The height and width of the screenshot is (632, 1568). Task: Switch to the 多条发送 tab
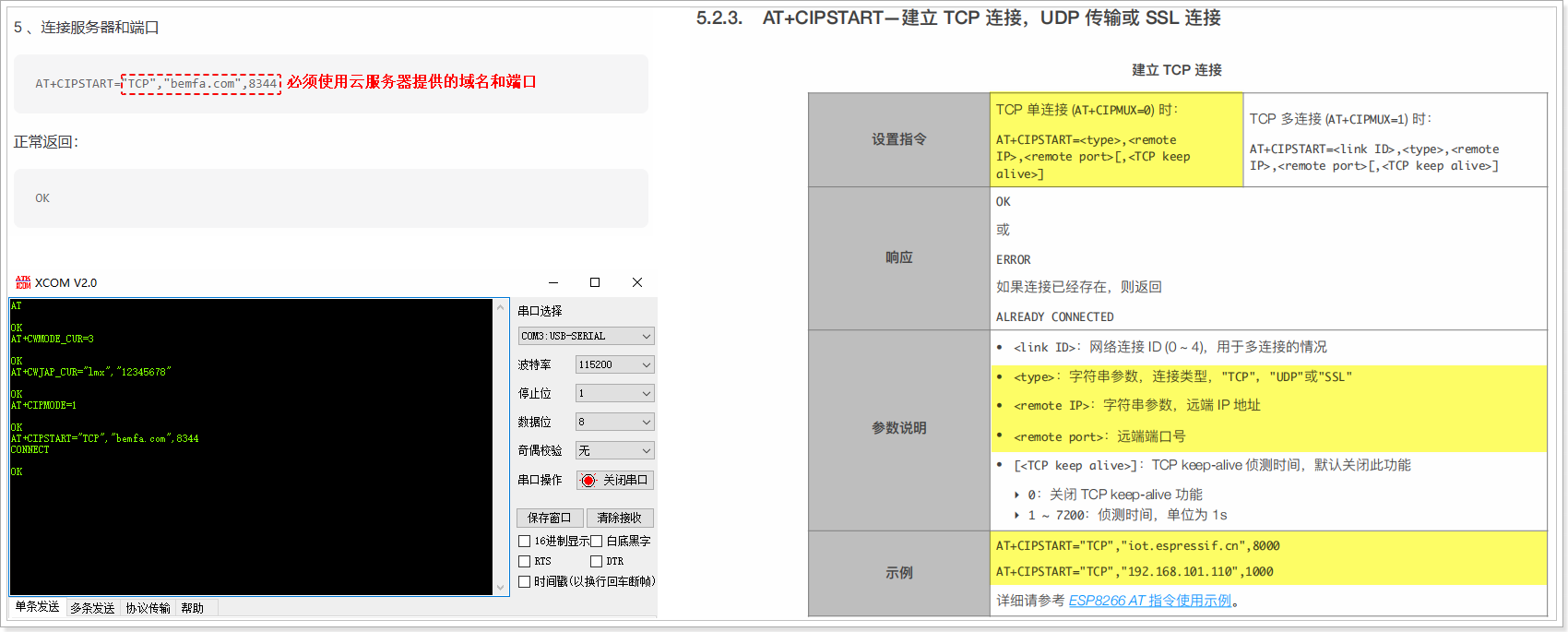coord(92,608)
